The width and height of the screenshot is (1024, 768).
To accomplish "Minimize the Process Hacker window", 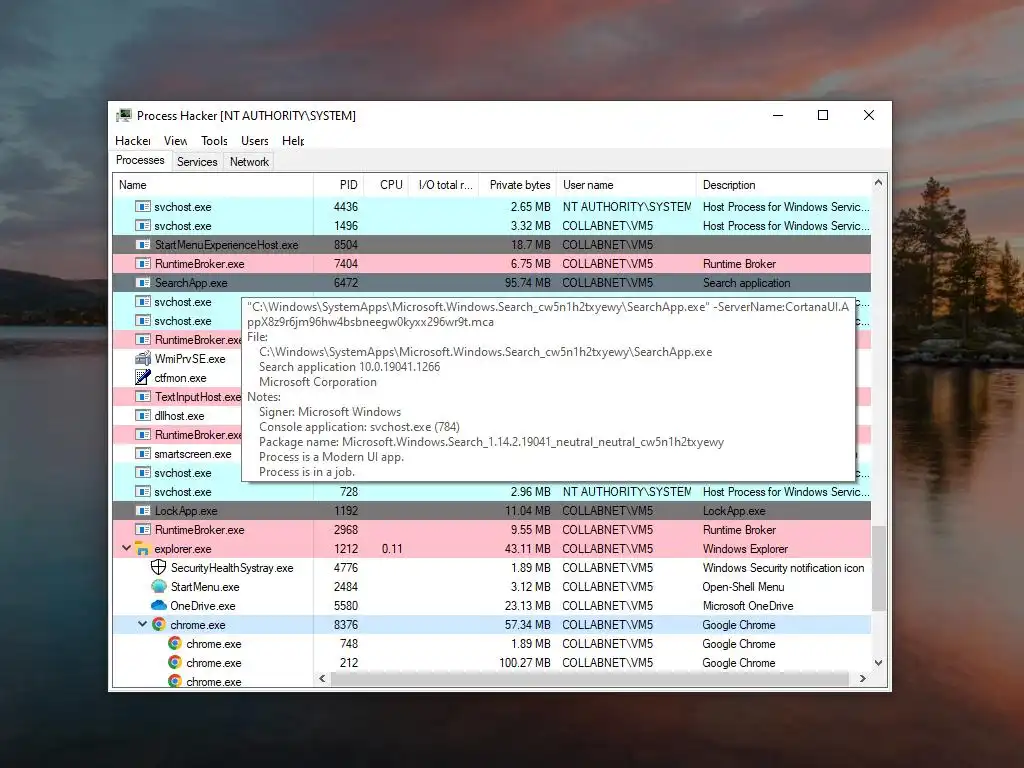I will tap(778, 115).
